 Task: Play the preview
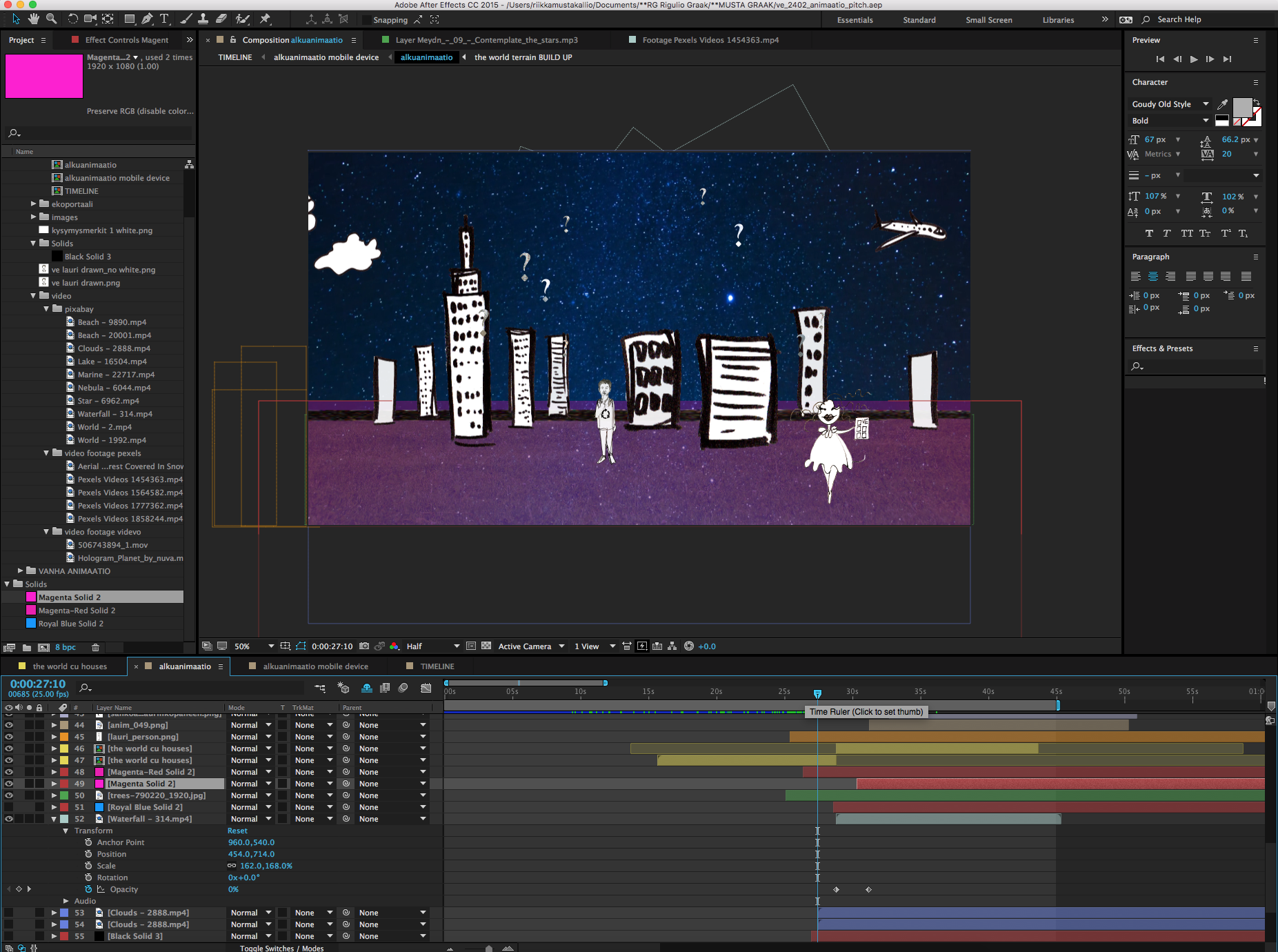(x=1194, y=59)
